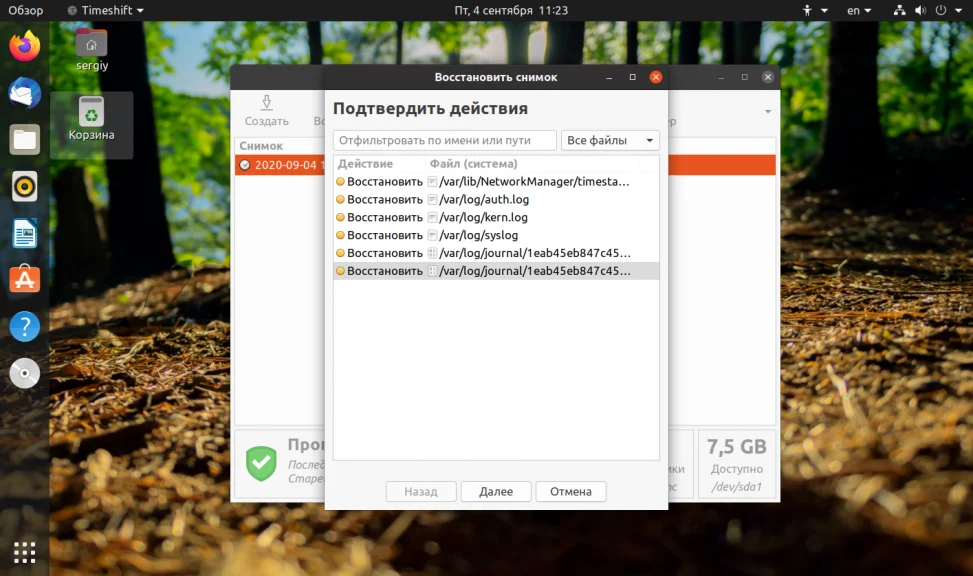973x576 pixels.
Task: Open the sergiy home folder icon
Action: (92, 50)
